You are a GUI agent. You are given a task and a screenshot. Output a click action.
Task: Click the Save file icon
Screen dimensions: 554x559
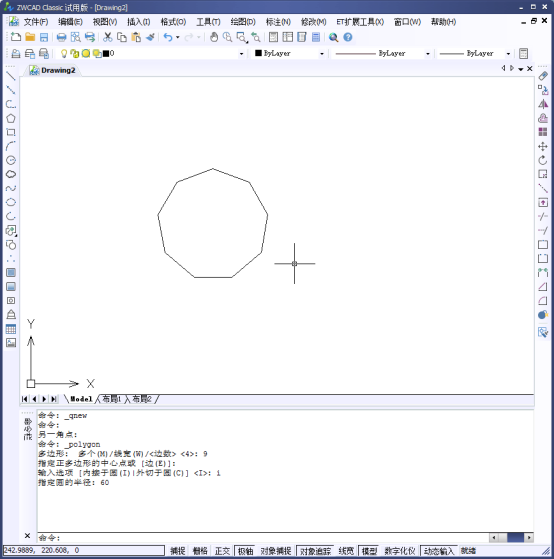click(44, 37)
